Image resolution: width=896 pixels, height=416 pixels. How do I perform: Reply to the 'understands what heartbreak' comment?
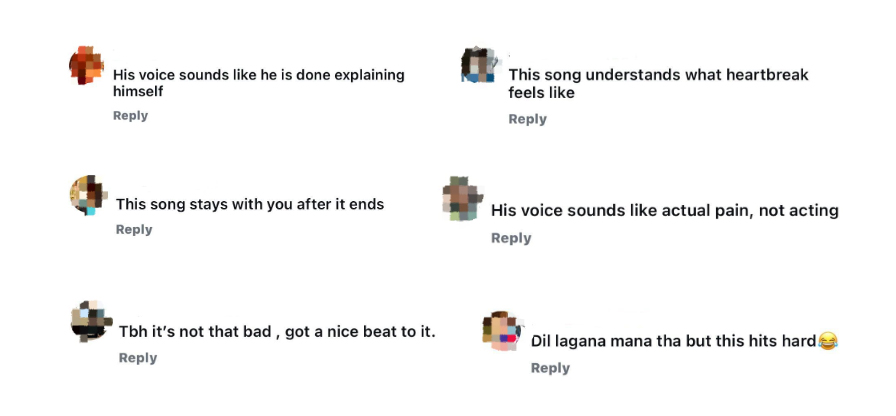click(x=527, y=119)
